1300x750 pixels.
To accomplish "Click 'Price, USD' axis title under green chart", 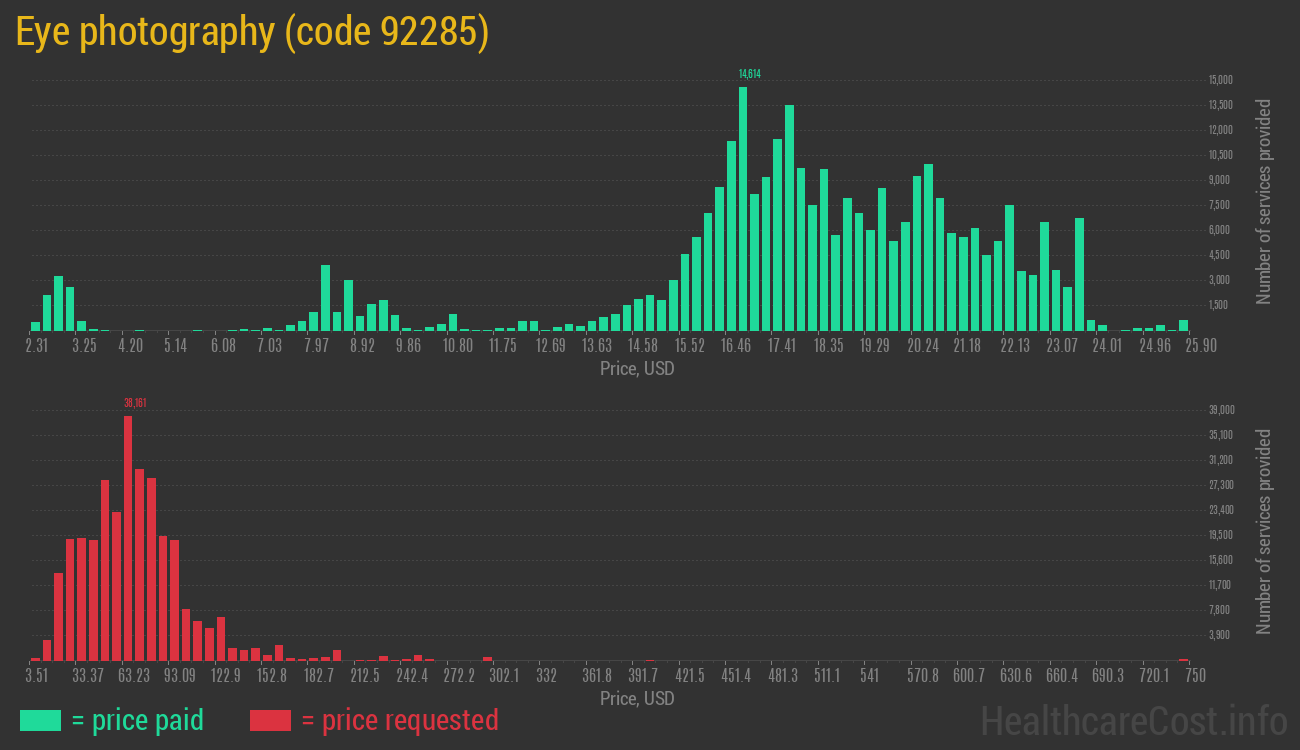I will point(637,369).
